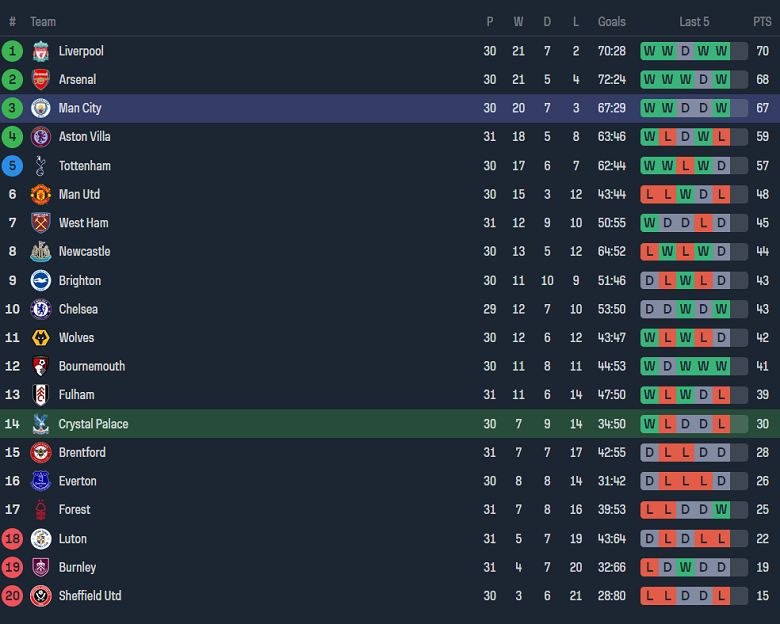
Task: Click the Goals column header
Action: pos(611,22)
